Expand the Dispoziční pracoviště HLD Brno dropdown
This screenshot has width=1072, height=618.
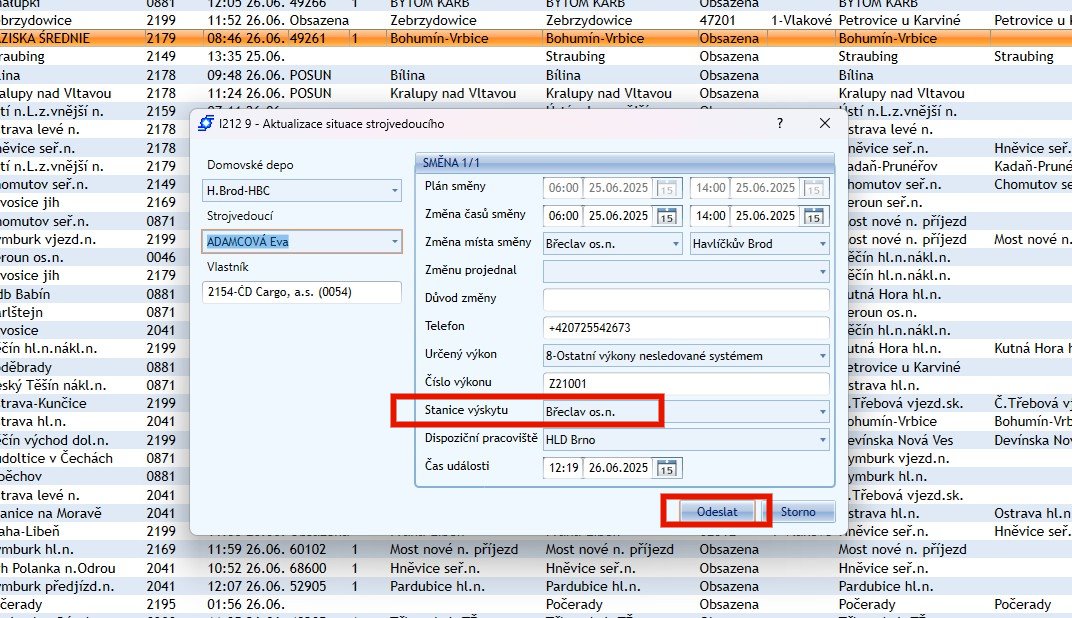(823, 439)
